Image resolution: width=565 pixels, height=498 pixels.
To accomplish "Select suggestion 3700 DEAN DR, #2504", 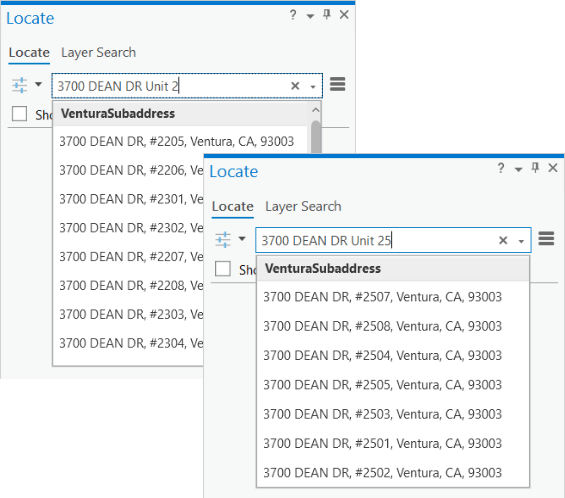I will 393,356.
